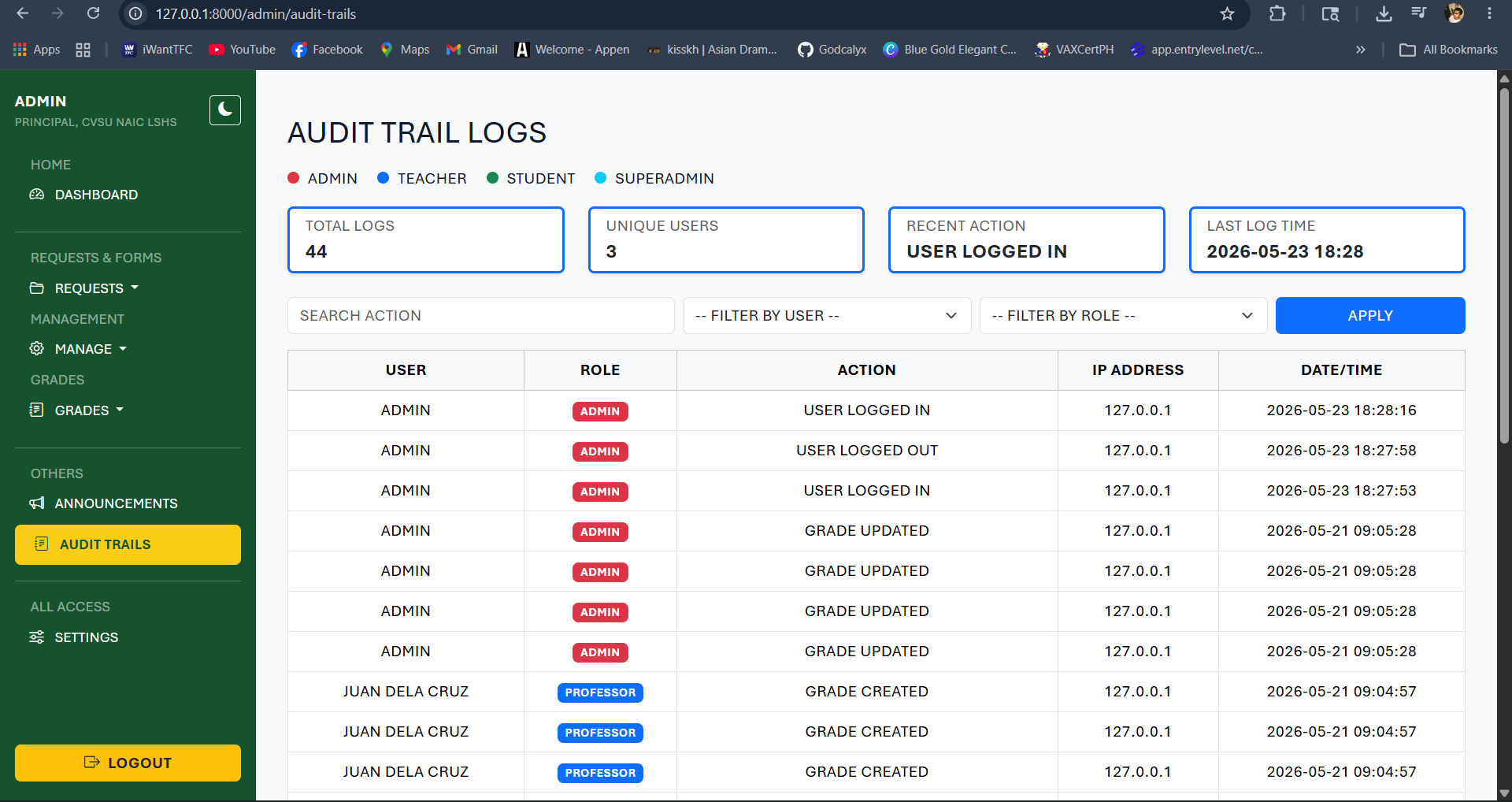
Task: Open the kisskh Asian Drama bookmark
Action: coord(713,50)
